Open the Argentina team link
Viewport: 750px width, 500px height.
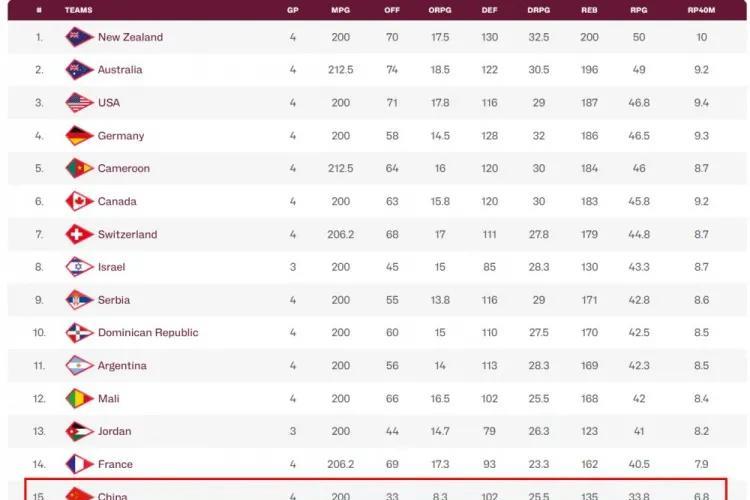click(x=122, y=366)
